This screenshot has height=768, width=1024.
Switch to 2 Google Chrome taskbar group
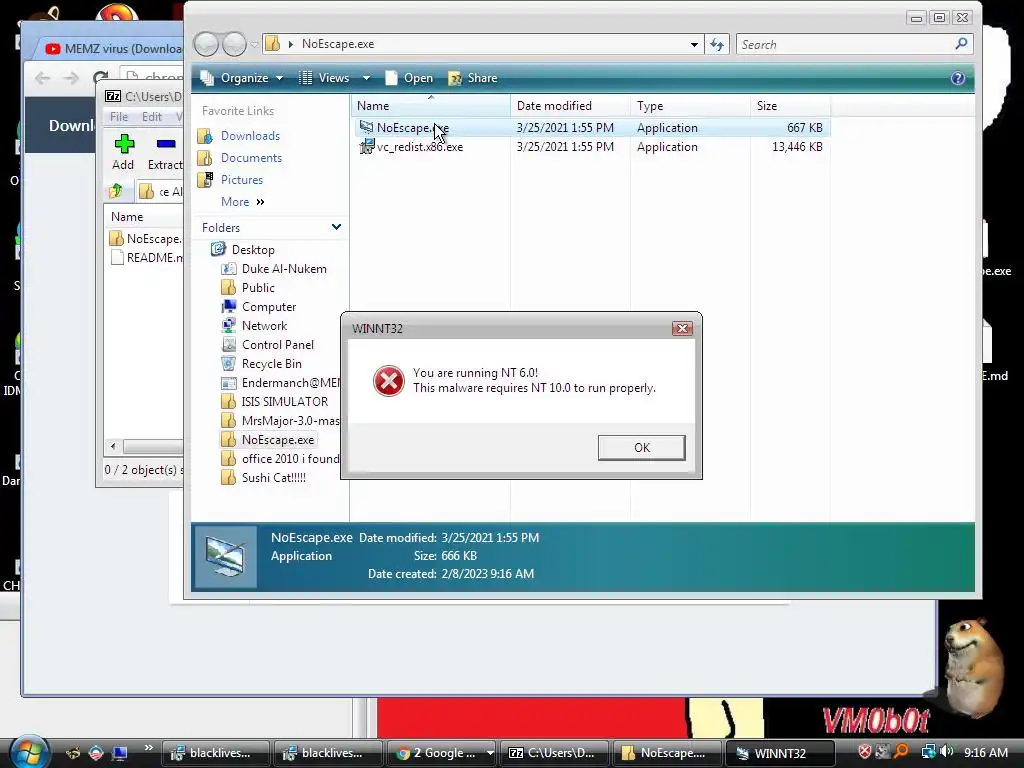(x=441, y=753)
